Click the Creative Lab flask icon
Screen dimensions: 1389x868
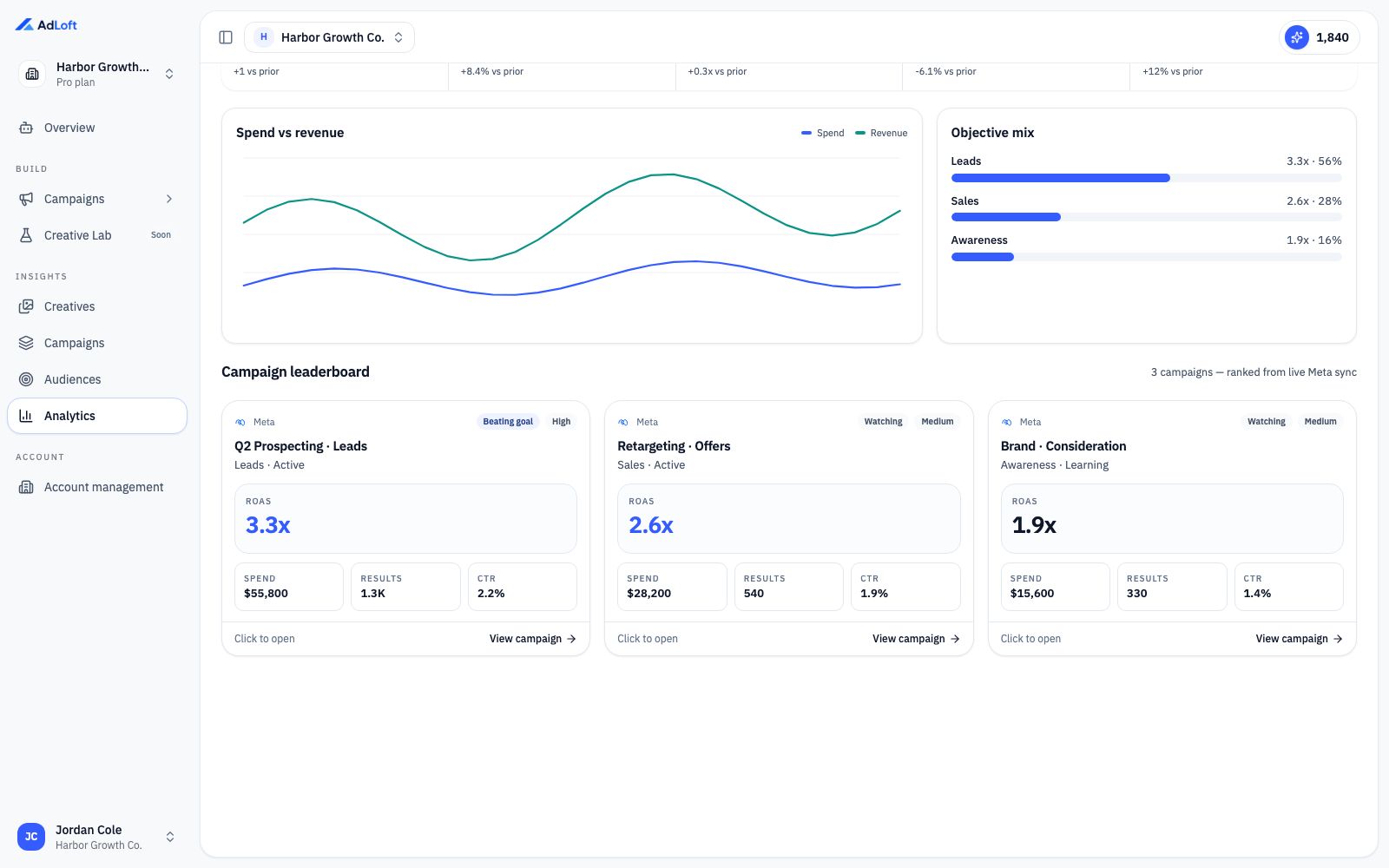pos(26,235)
